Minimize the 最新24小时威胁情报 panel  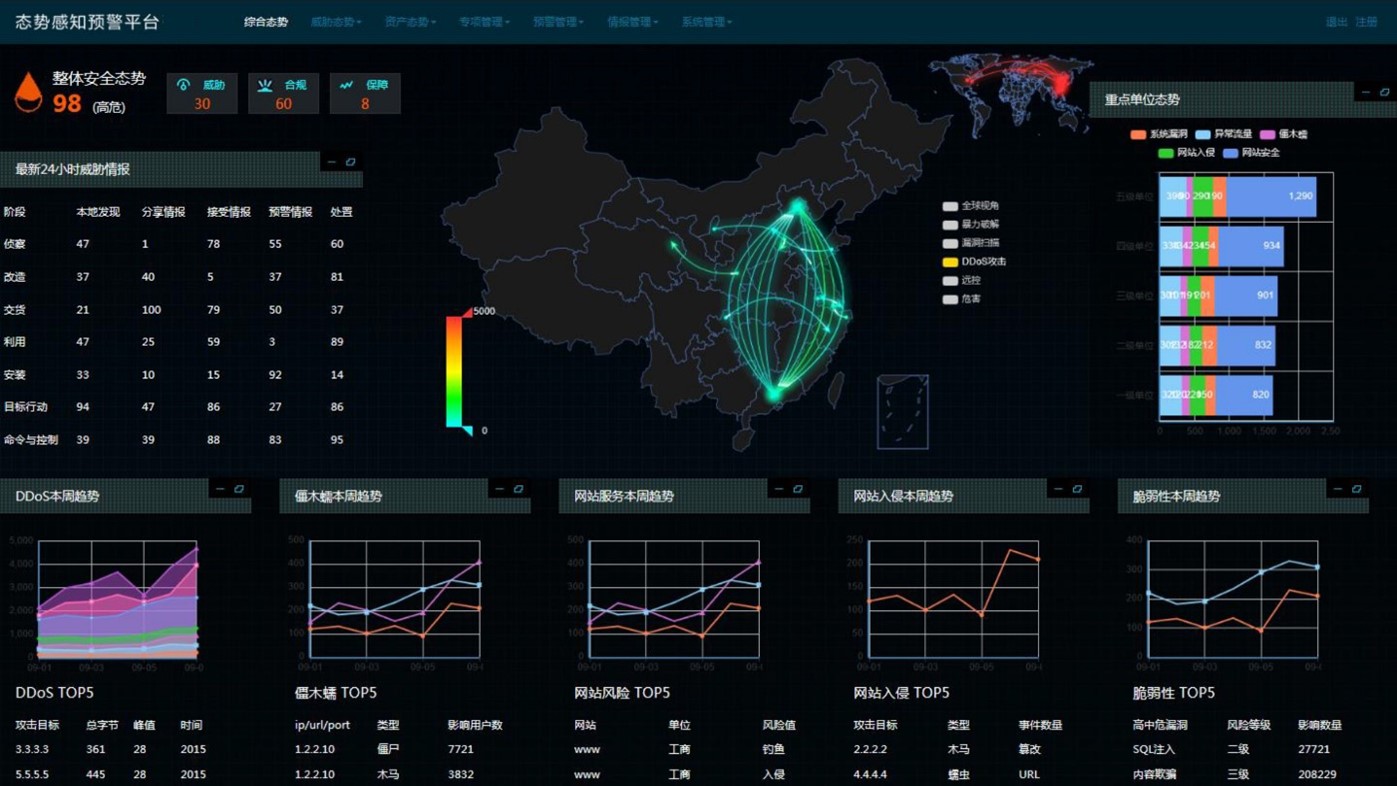coord(332,162)
